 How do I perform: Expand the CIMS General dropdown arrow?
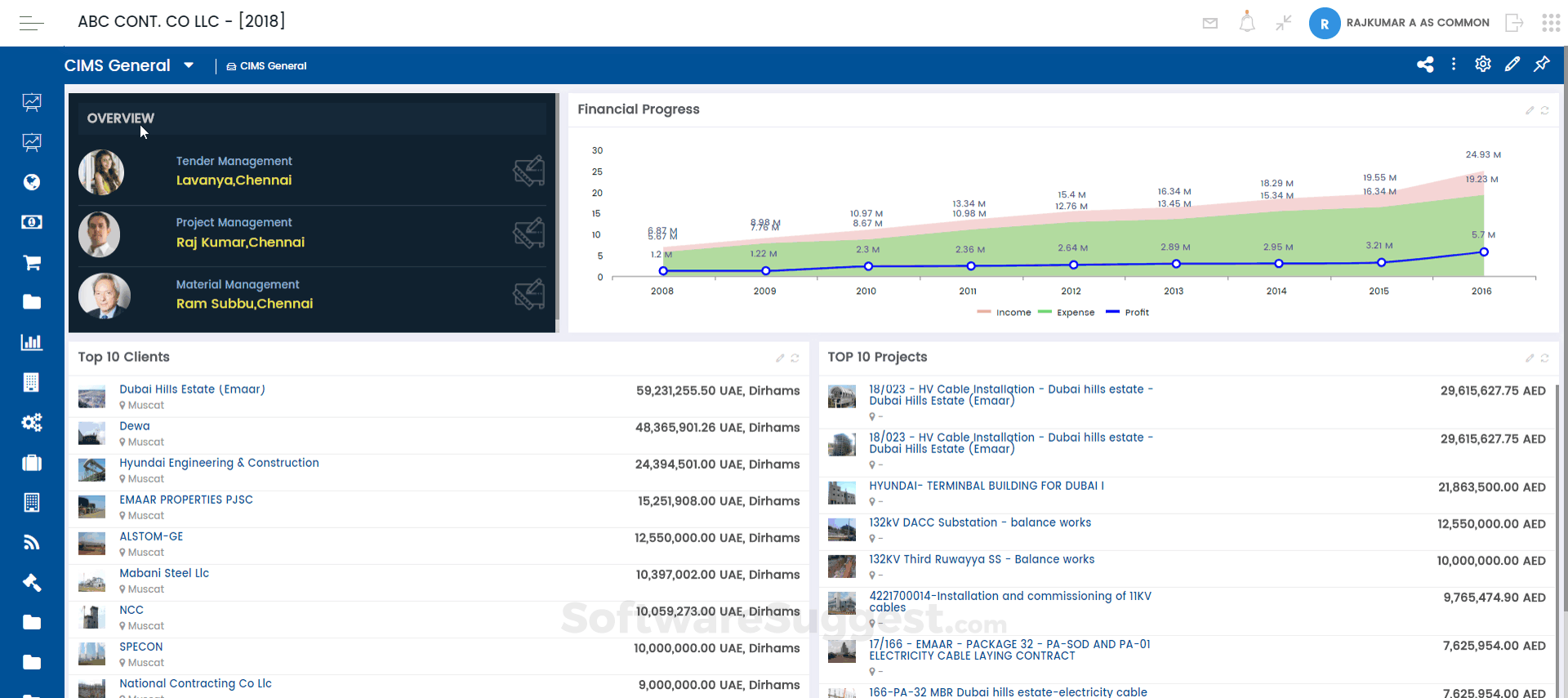tap(189, 65)
